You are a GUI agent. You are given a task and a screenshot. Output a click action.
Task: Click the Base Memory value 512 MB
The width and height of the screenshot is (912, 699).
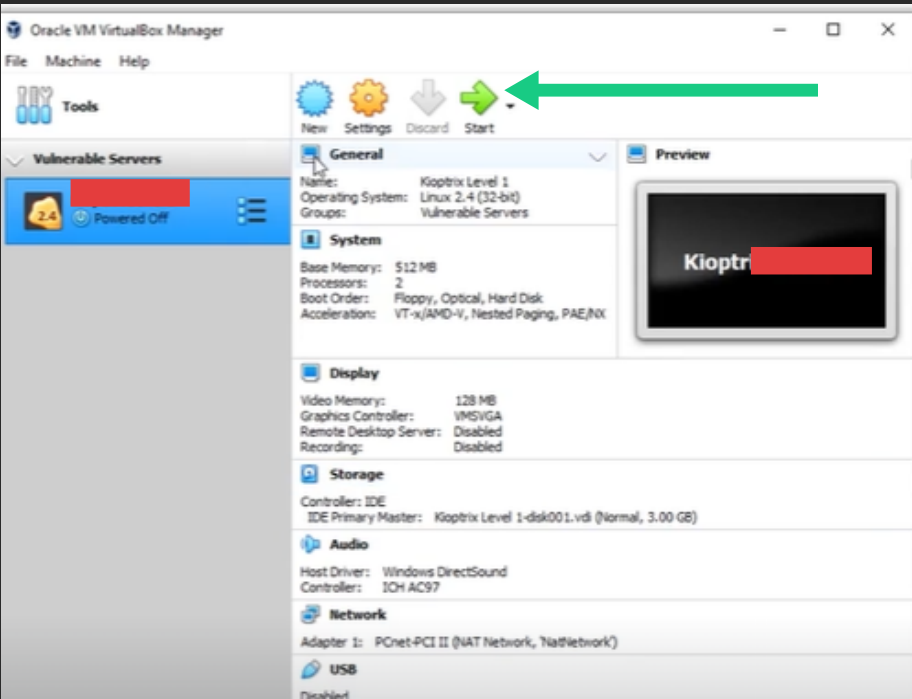pyautogui.click(x=415, y=268)
